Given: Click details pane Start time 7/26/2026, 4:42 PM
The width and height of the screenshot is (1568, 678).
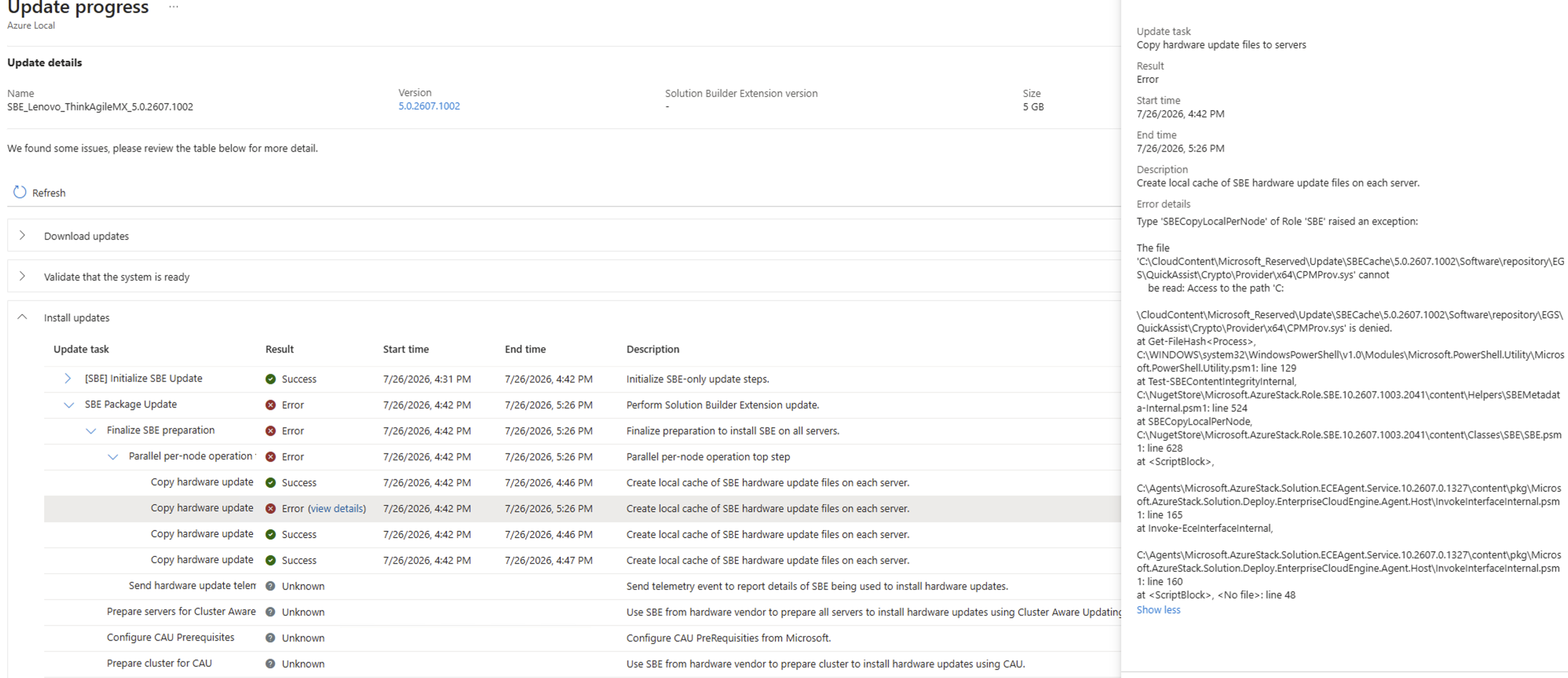Looking at the screenshot, I should (x=1180, y=114).
